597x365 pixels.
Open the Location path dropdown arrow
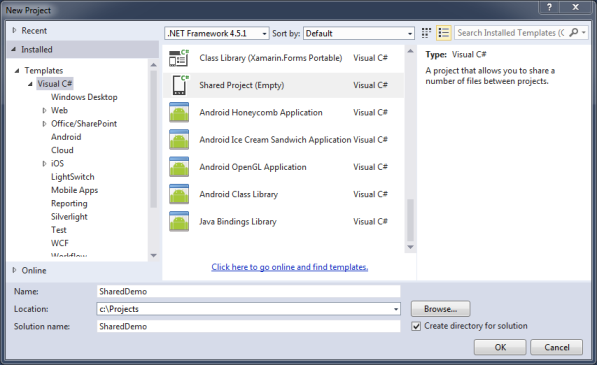[x=396, y=309]
